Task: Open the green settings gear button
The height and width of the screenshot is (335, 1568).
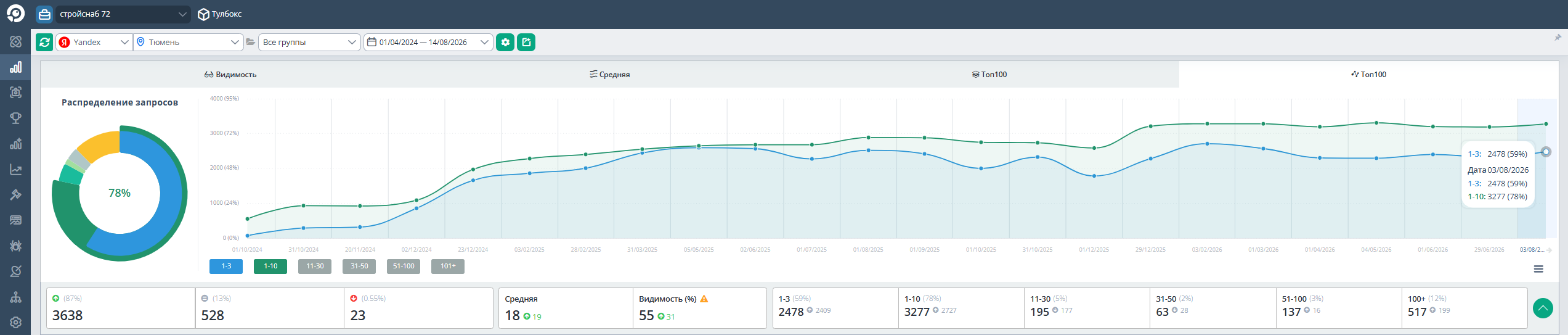Action: click(x=505, y=42)
